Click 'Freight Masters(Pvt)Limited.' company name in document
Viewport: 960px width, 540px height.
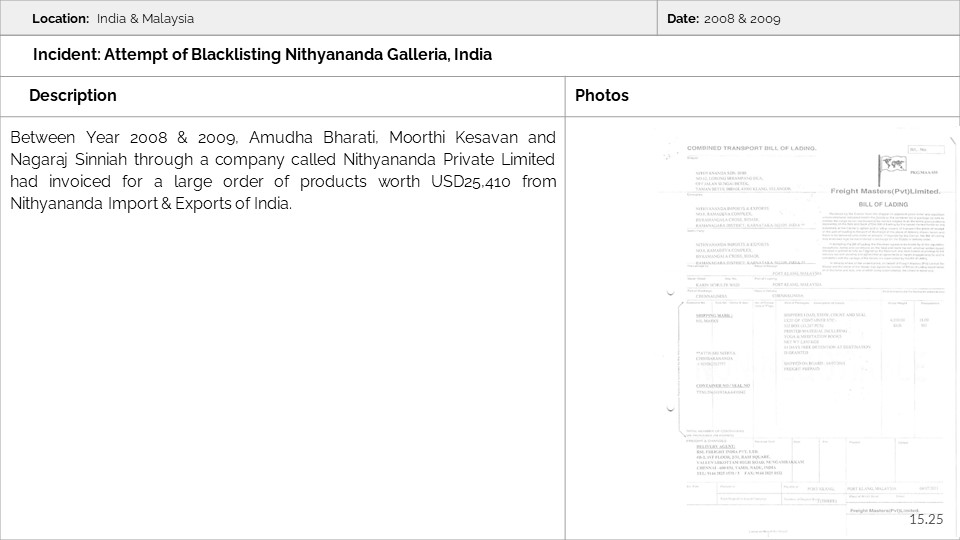tap(885, 190)
